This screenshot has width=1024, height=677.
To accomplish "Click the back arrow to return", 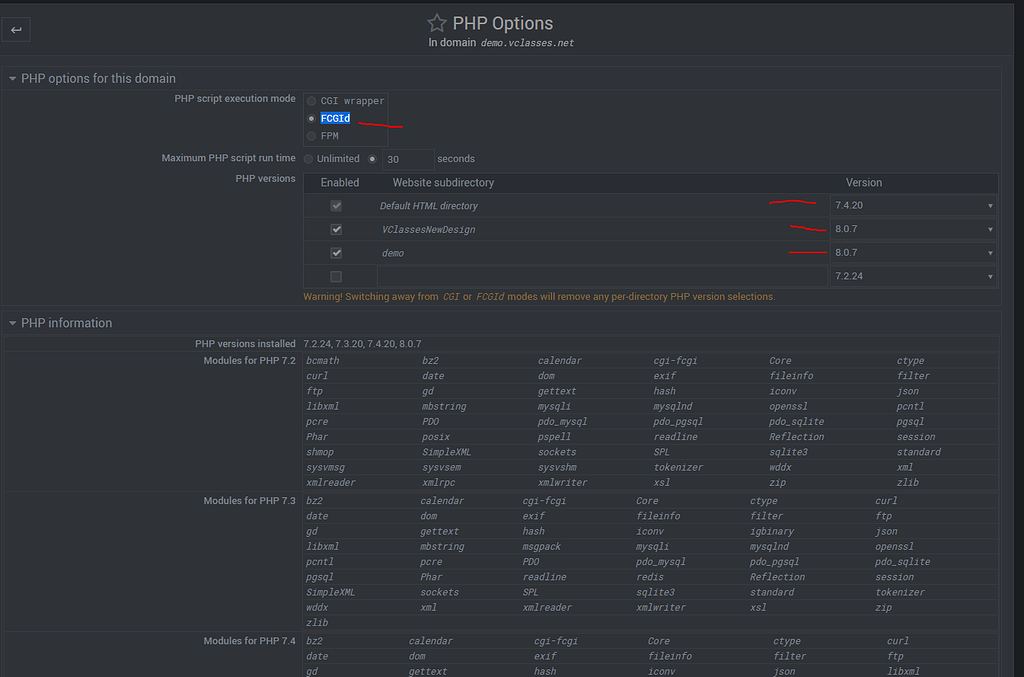I will click(16, 28).
